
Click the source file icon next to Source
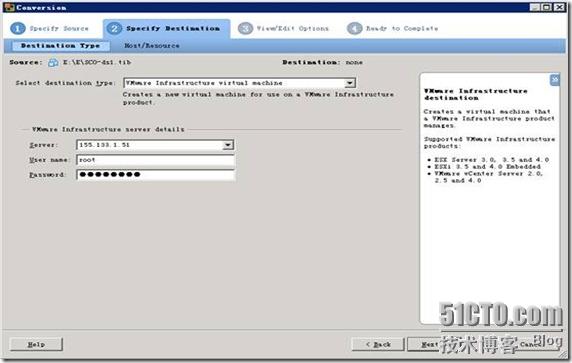pos(53,62)
